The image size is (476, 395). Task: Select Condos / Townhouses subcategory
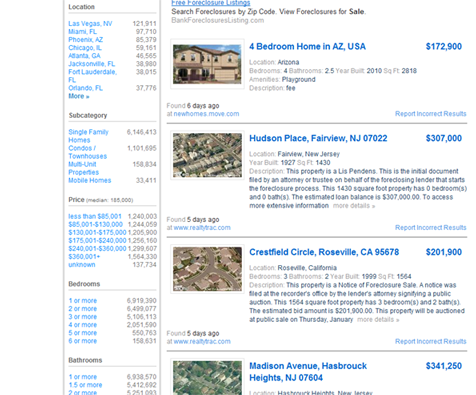pos(88,152)
